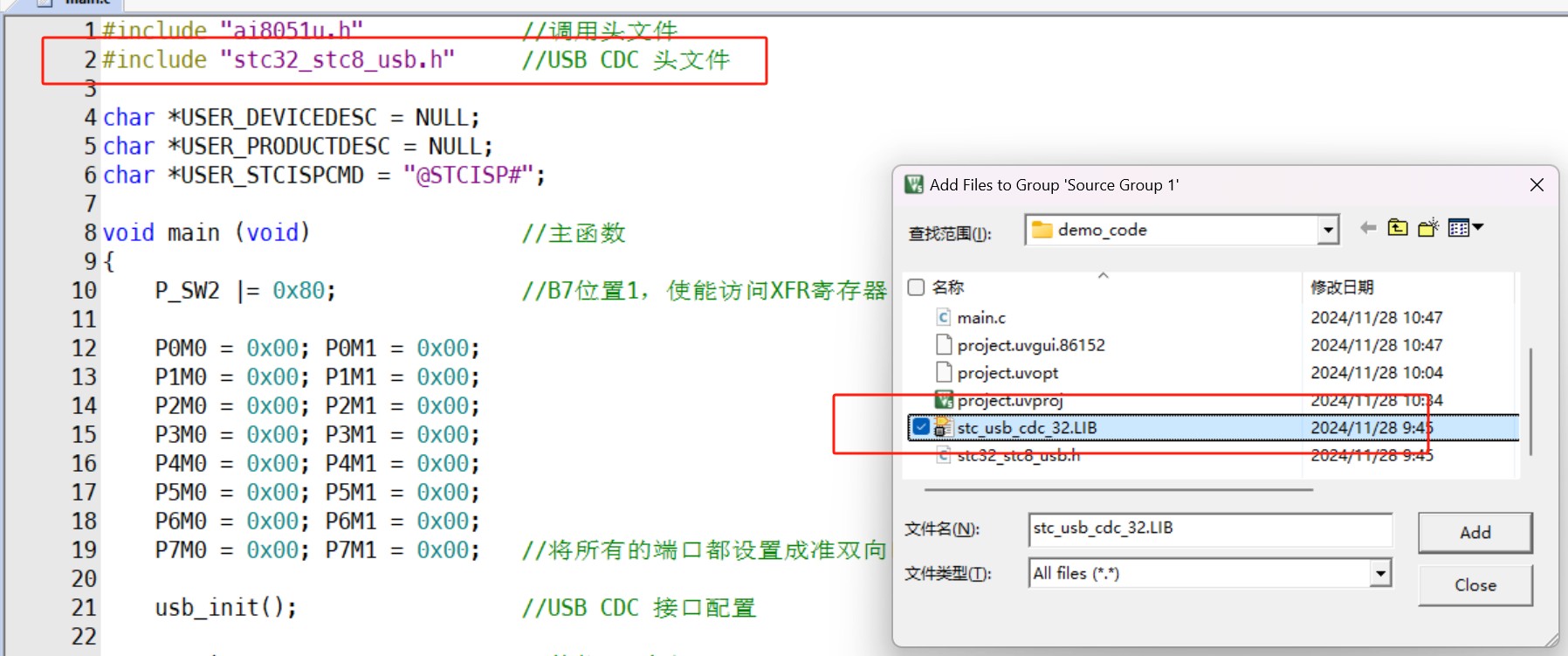Sort files by 修改日期 column header
This screenshot has height=656, width=1568.
pos(1342,287)
